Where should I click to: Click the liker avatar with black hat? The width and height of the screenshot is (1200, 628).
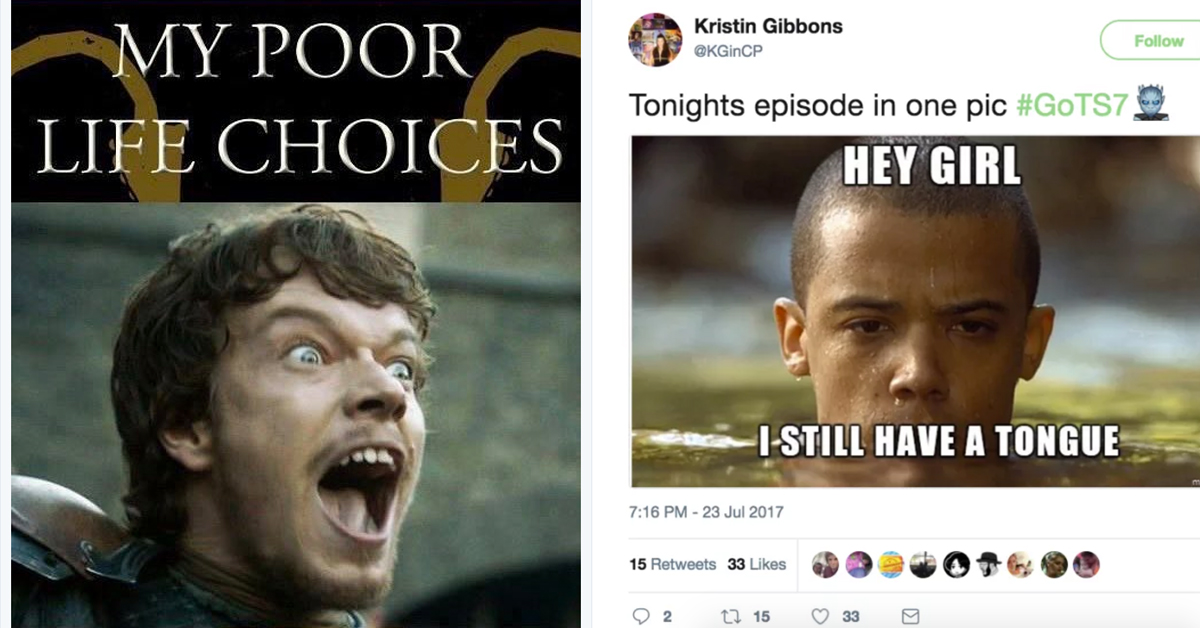click(x=989, y=564)
